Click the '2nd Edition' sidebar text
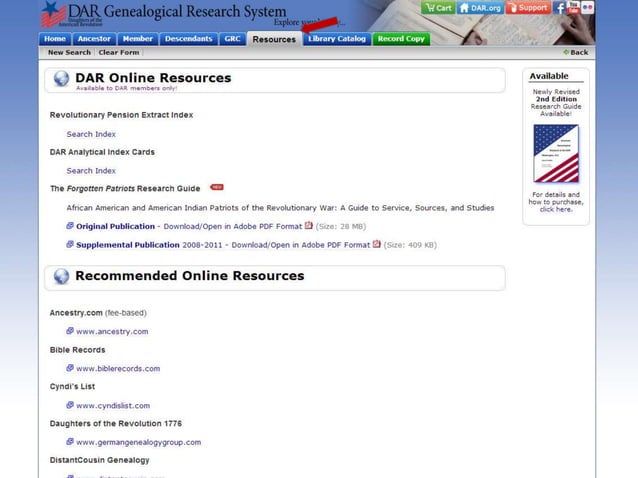The width and height of the screenshot is (638, 478). [556, 99]
